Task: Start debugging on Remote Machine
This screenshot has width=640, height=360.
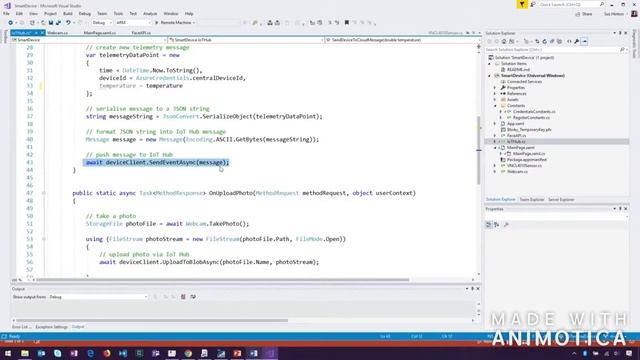Action: click(175, 23)
